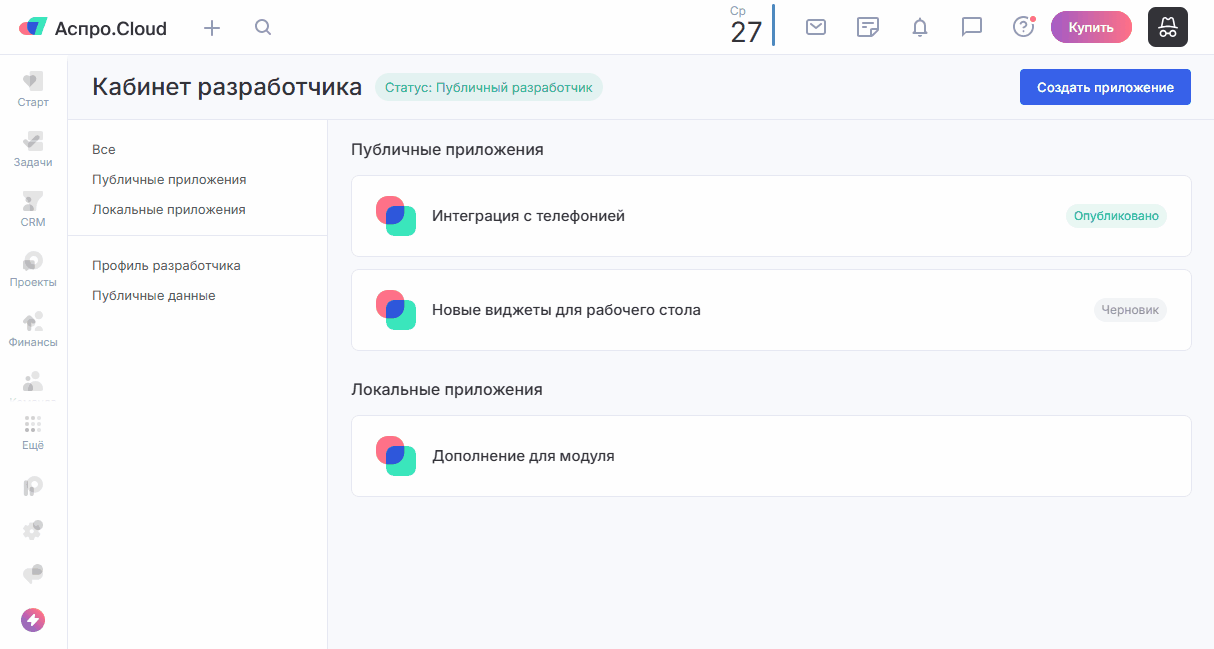Click icon of Новые виджеты для рабочего стола
Screen dimensions: 1214x649
click(396, 310)
